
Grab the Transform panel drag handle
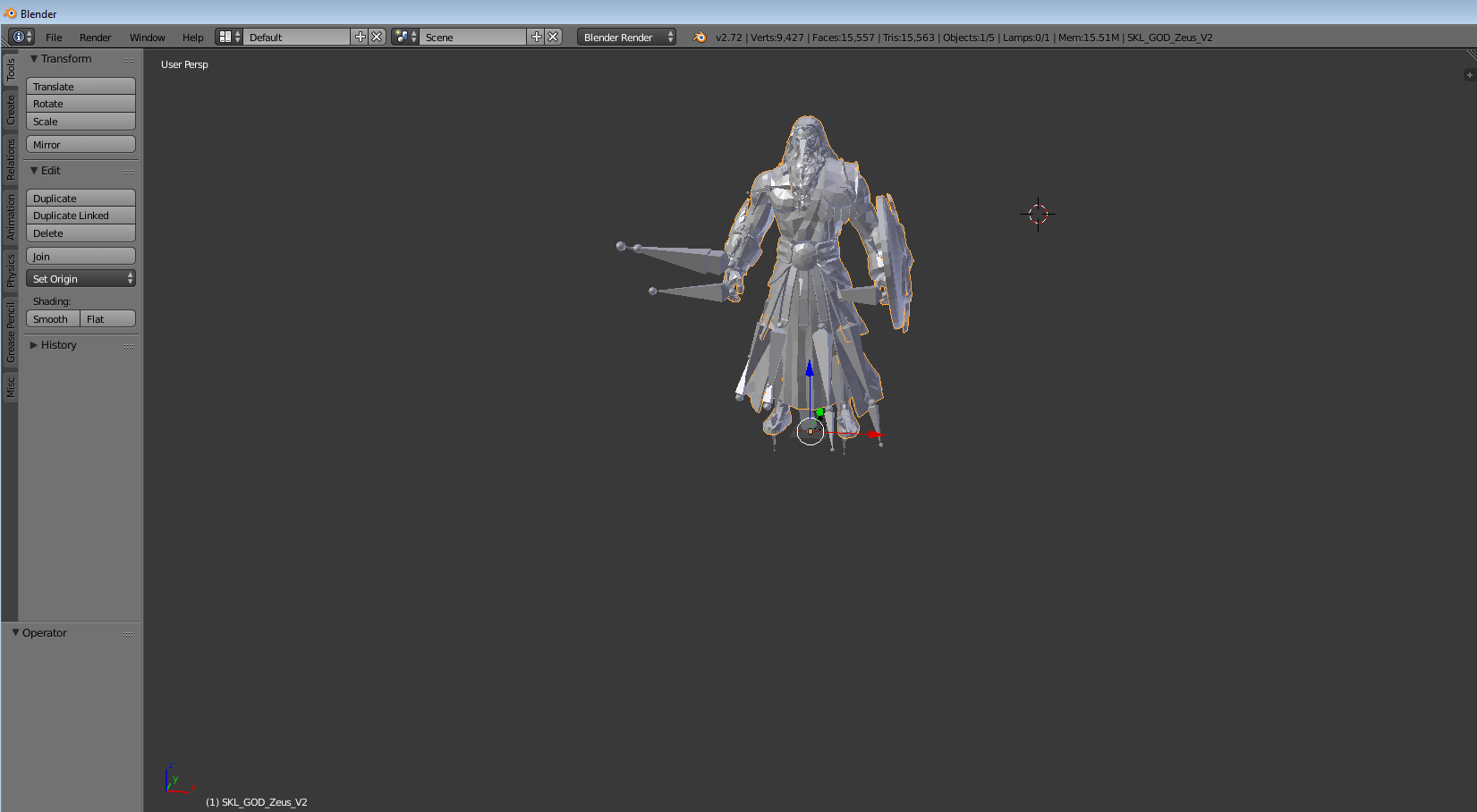pyautogui.click(x=129, y=60)
